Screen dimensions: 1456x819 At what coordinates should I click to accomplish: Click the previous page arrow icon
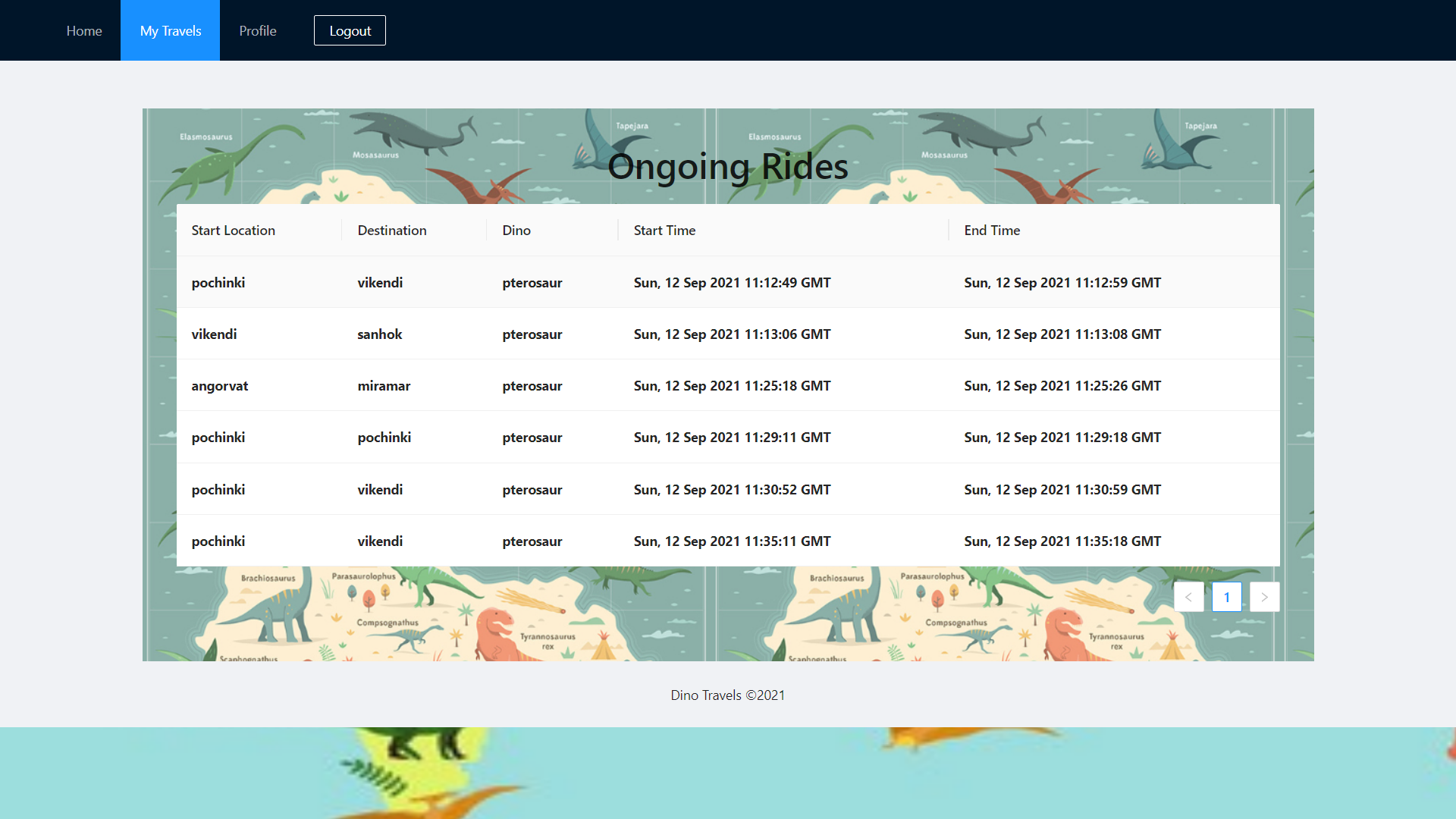[x=1188, y=598]
